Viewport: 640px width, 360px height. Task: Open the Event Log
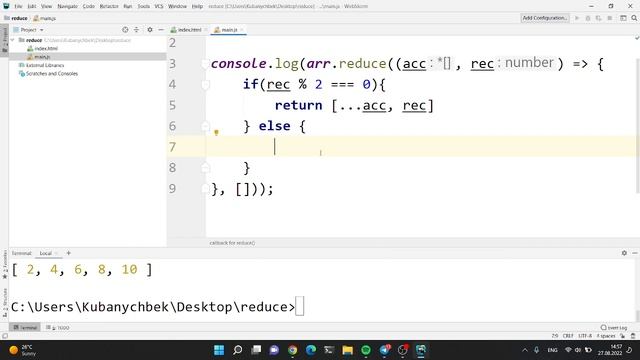point(614,327)
